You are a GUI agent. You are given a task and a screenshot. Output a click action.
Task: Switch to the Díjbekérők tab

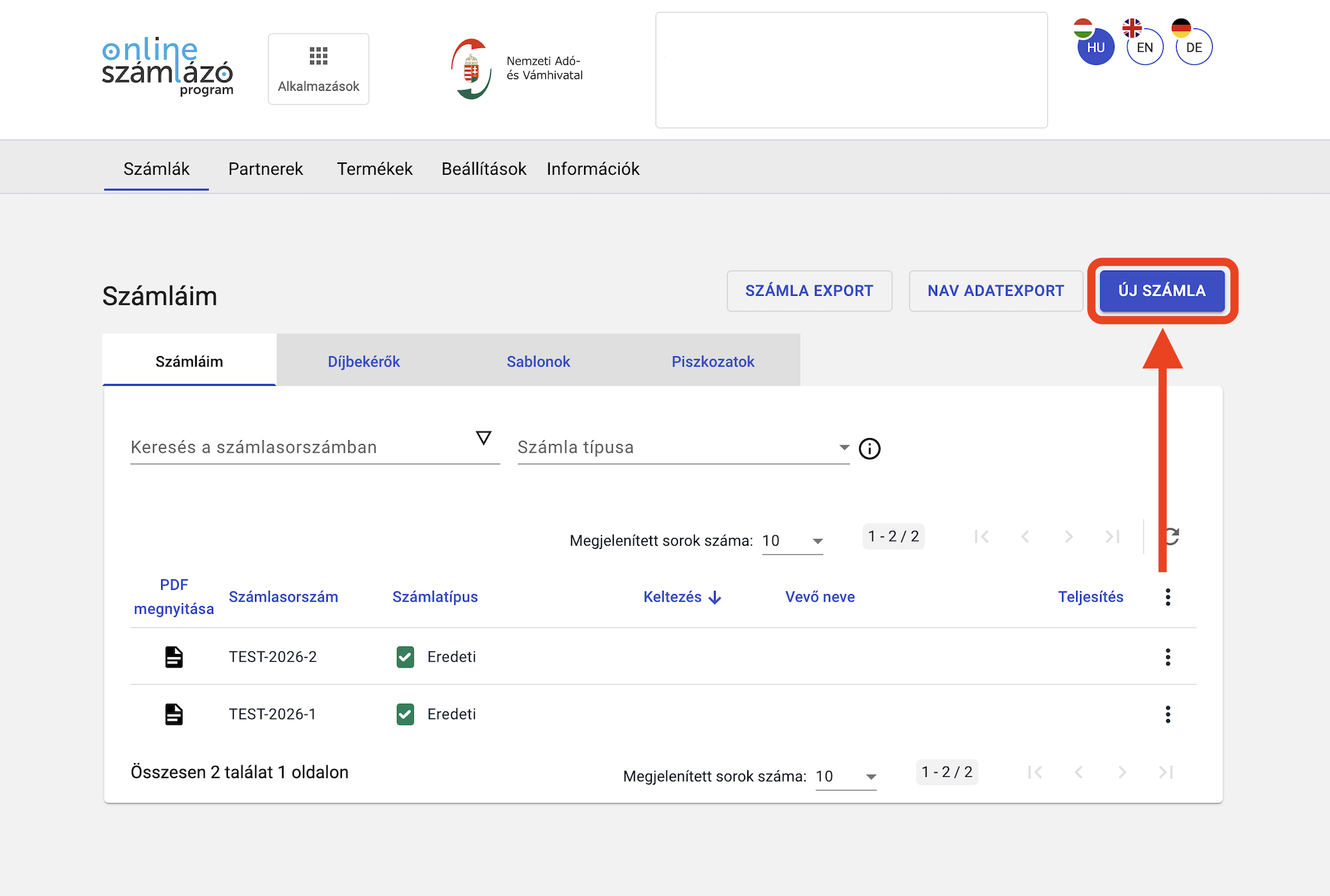click(364, 361)
